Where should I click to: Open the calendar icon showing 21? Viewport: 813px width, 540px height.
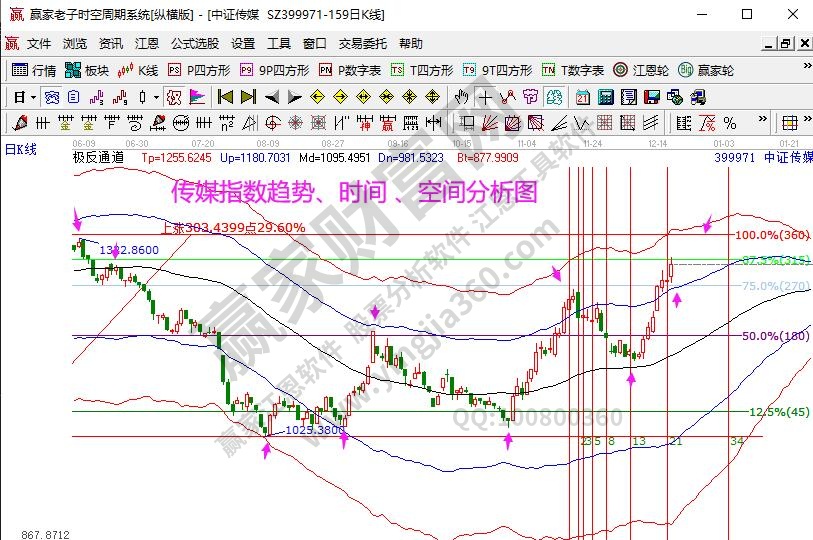click(x=583, y=97)
